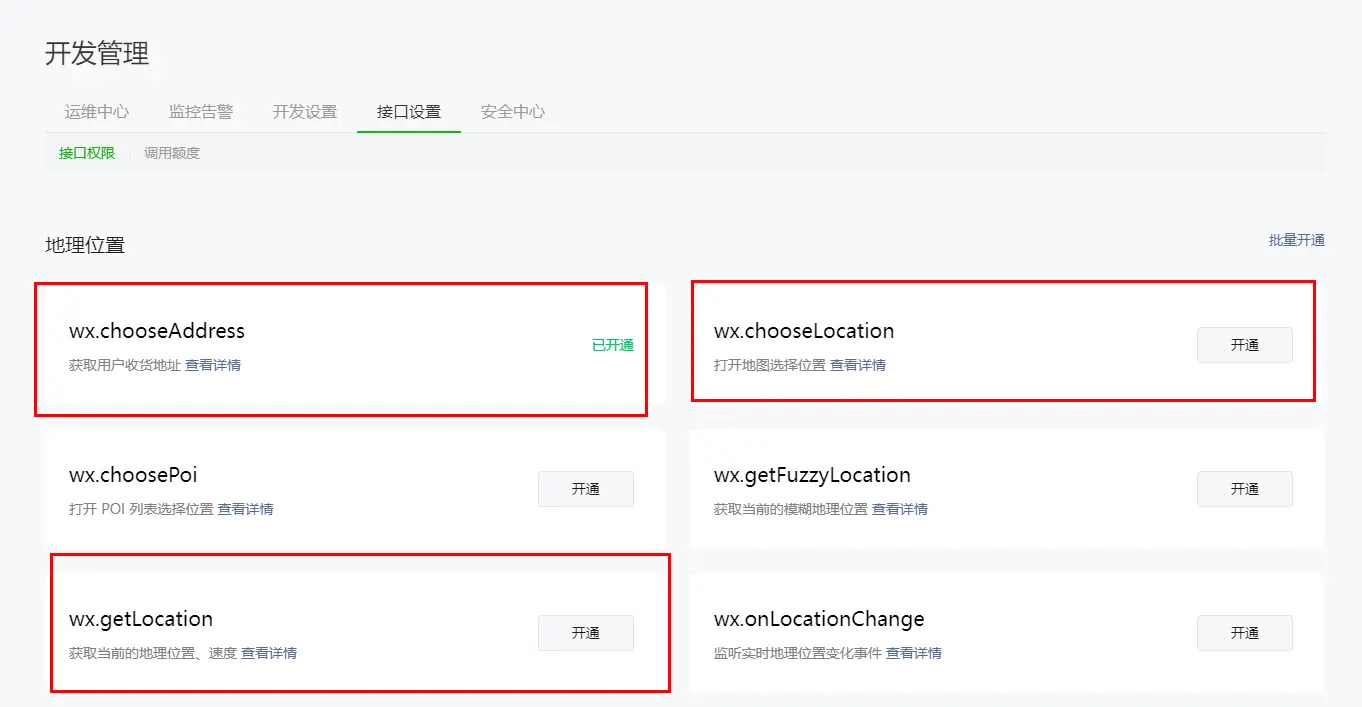Open the 开发设置 tab
Screen dimensions: 1362x707
305,112
